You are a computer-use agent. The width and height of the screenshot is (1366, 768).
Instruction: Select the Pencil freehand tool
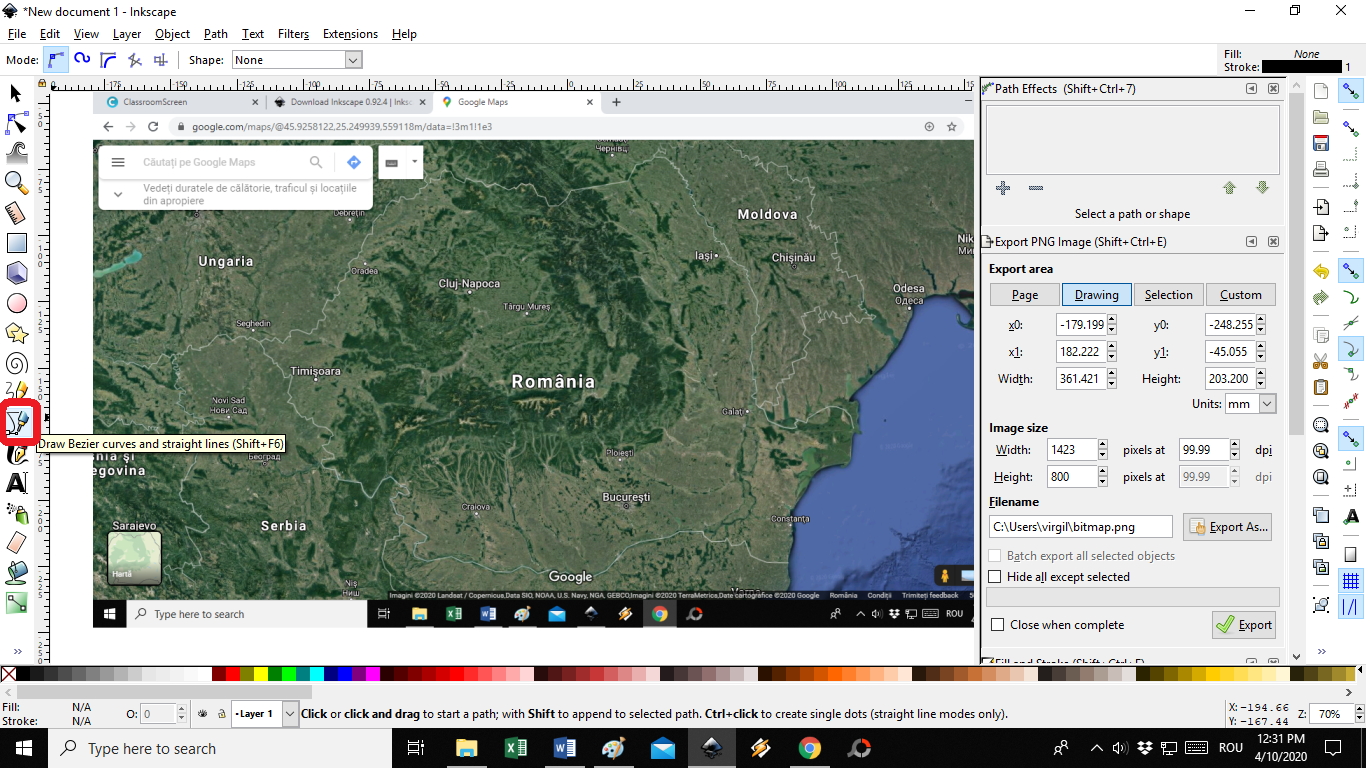click(16, 391)
